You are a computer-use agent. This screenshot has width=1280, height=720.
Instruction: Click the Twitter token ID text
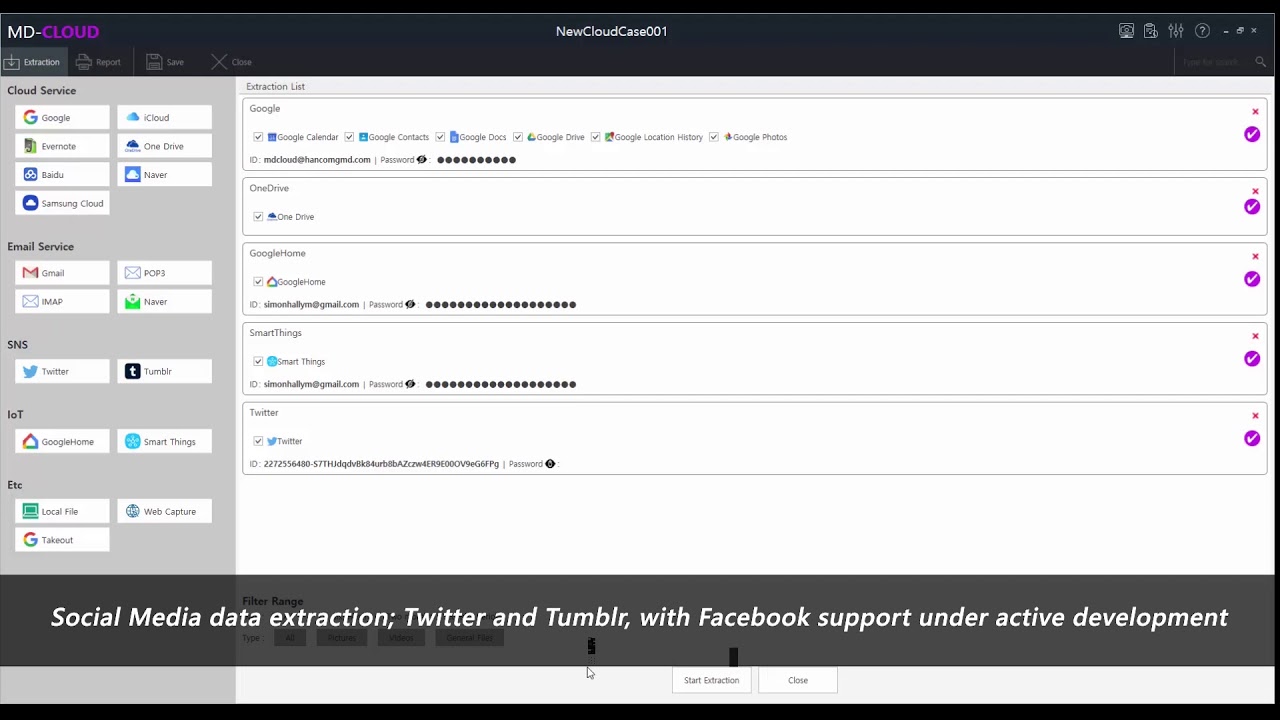[x=381, y=464]
